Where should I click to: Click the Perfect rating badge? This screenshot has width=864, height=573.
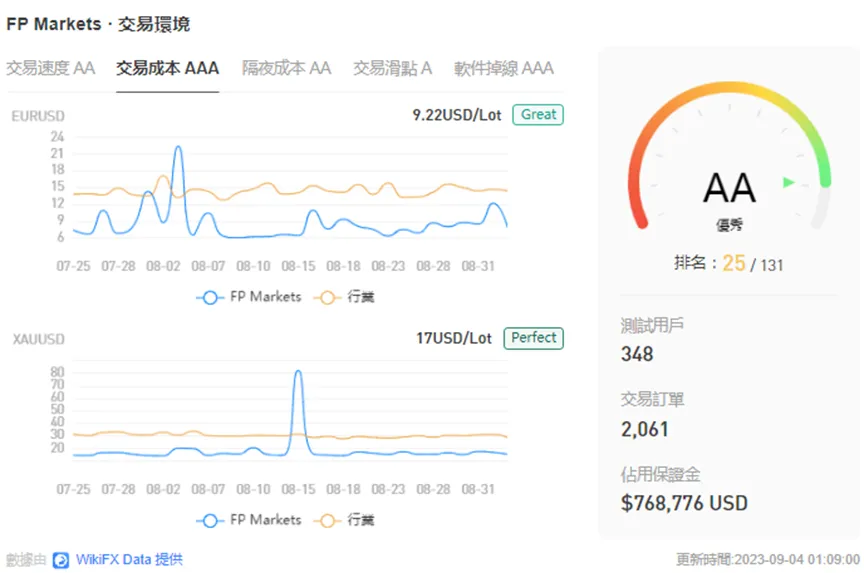tap(533, 338)
